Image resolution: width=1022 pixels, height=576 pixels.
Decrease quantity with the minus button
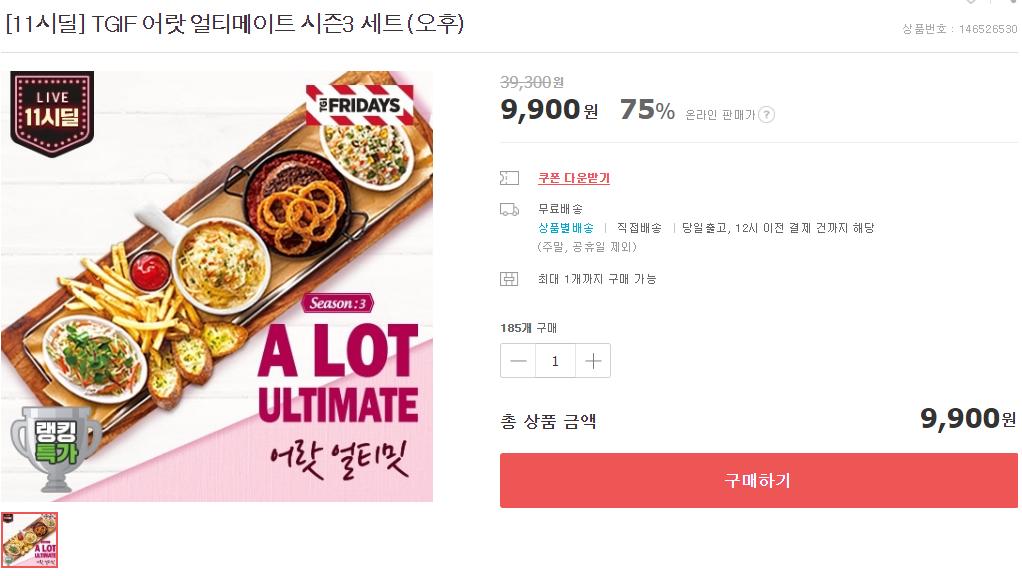(x=518, y=361)
